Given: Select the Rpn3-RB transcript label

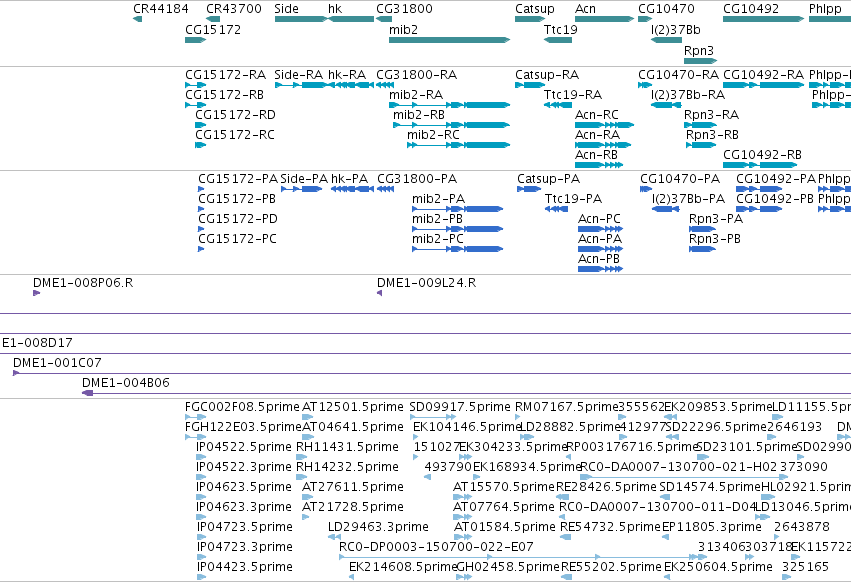Looking at the screenshot, I should (712, 135).
